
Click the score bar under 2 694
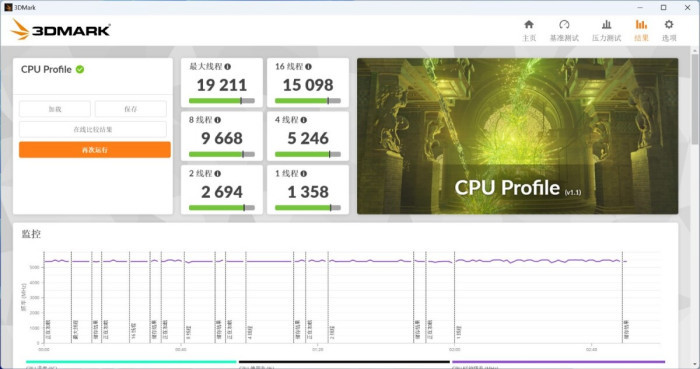pyautogui.click(x=222, y=208)
